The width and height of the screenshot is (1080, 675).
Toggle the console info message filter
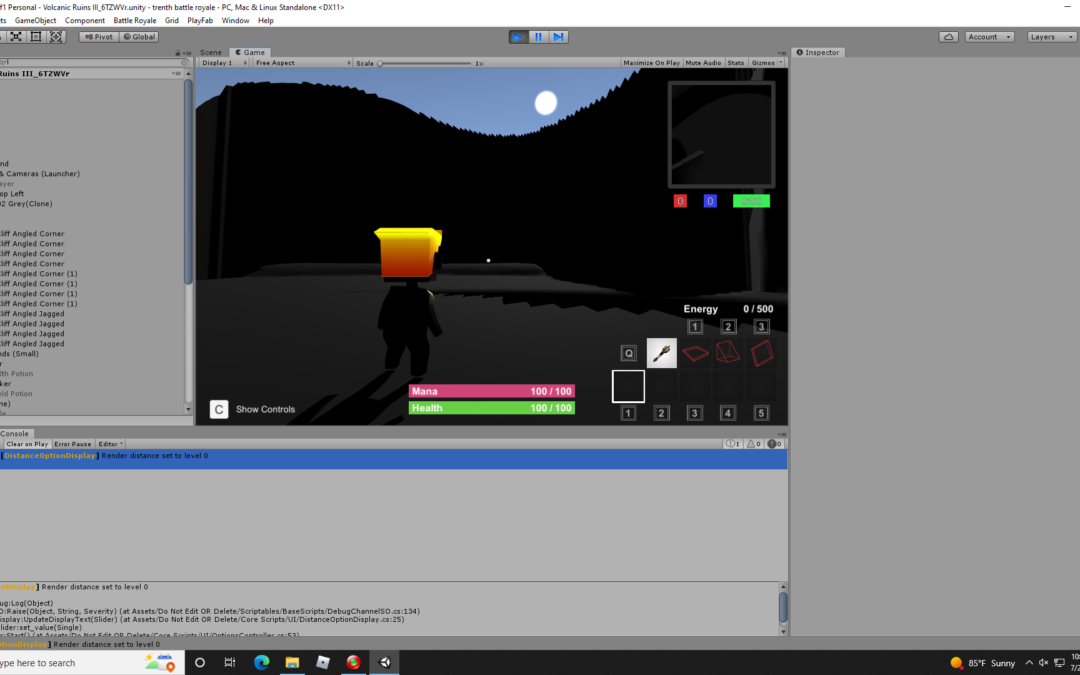click(x=733, y=444)
